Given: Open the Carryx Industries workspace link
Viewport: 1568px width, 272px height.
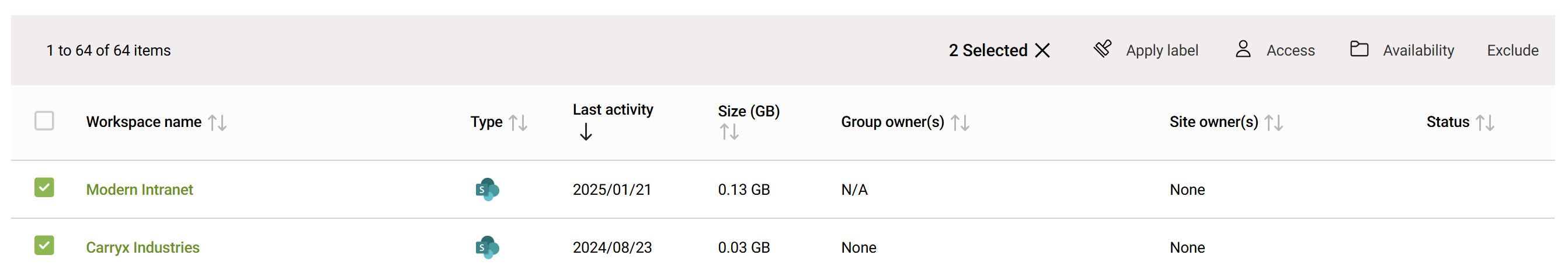Looking at the screenshot, I should pyautogui.click(x=142, y=247).
